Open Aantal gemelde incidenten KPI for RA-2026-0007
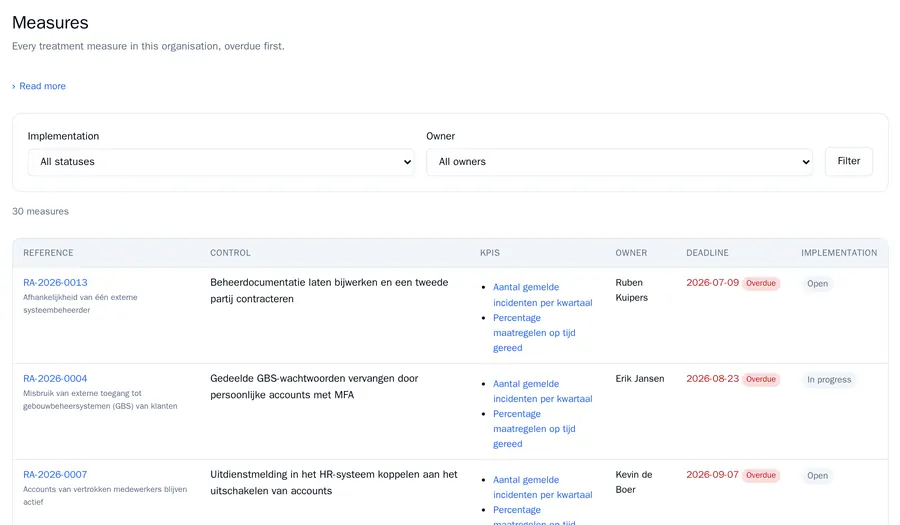 (542, 487)
